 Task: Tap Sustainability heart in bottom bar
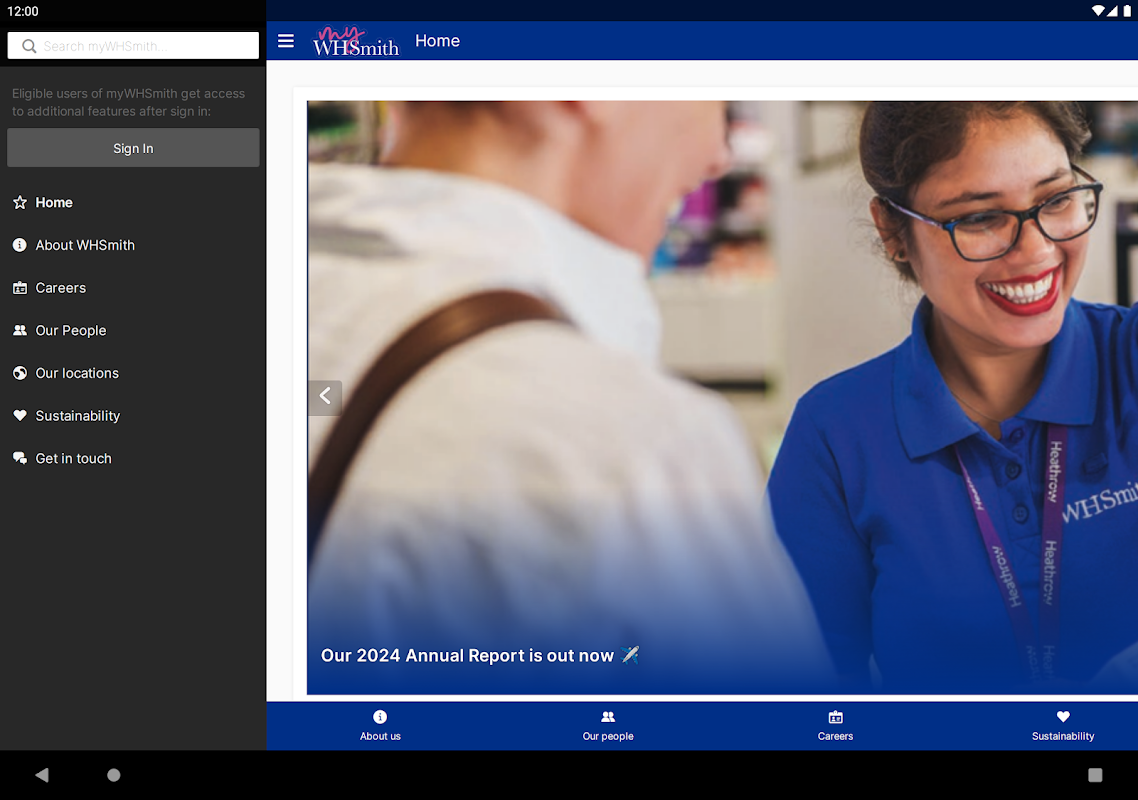[x=1063, y=717]
